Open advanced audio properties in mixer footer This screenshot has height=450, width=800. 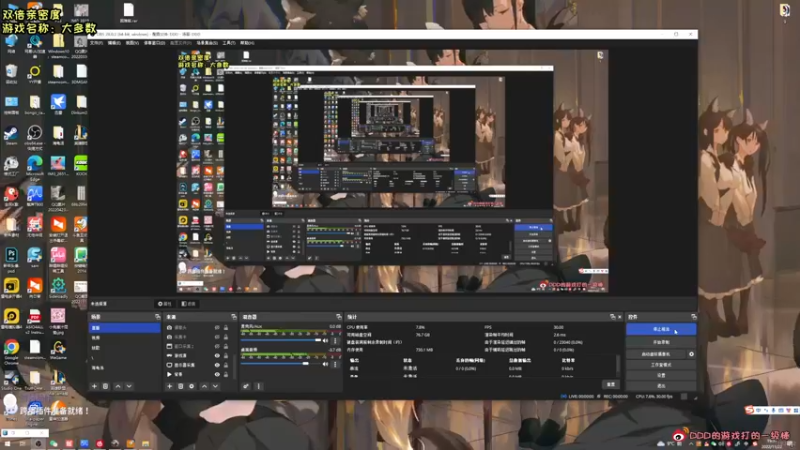(245, 386)
